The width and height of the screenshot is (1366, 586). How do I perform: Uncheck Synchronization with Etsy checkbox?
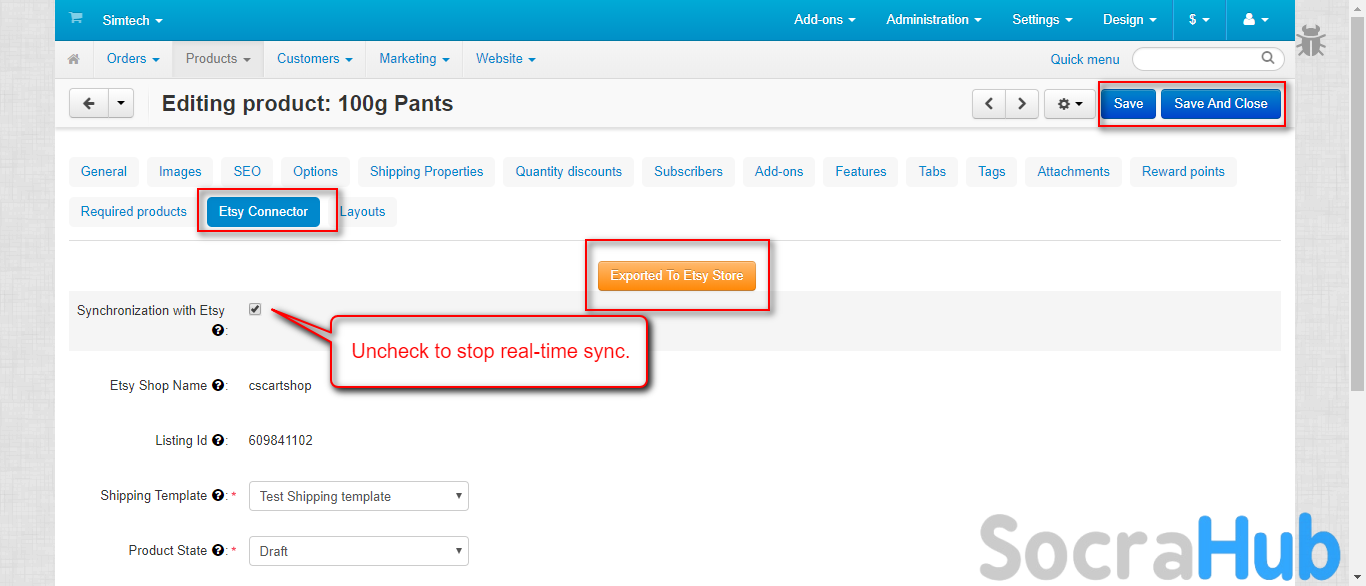click(255, 310)
